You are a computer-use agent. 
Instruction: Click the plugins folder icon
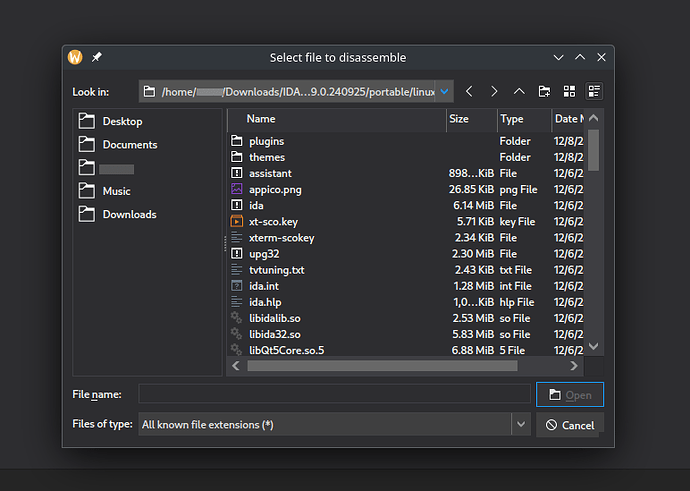(x=237, y=141)
